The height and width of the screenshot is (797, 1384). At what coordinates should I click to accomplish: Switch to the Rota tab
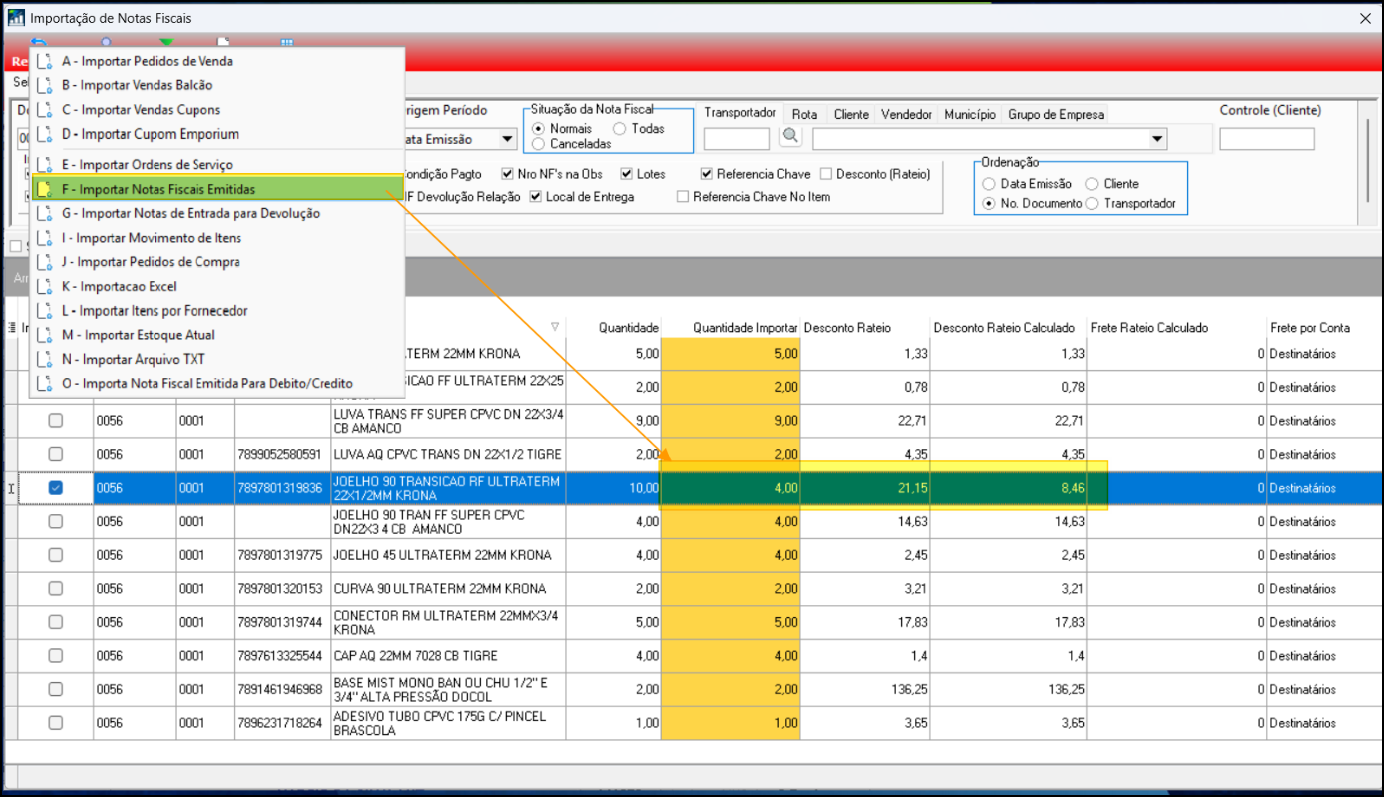(x=804, y=115)
